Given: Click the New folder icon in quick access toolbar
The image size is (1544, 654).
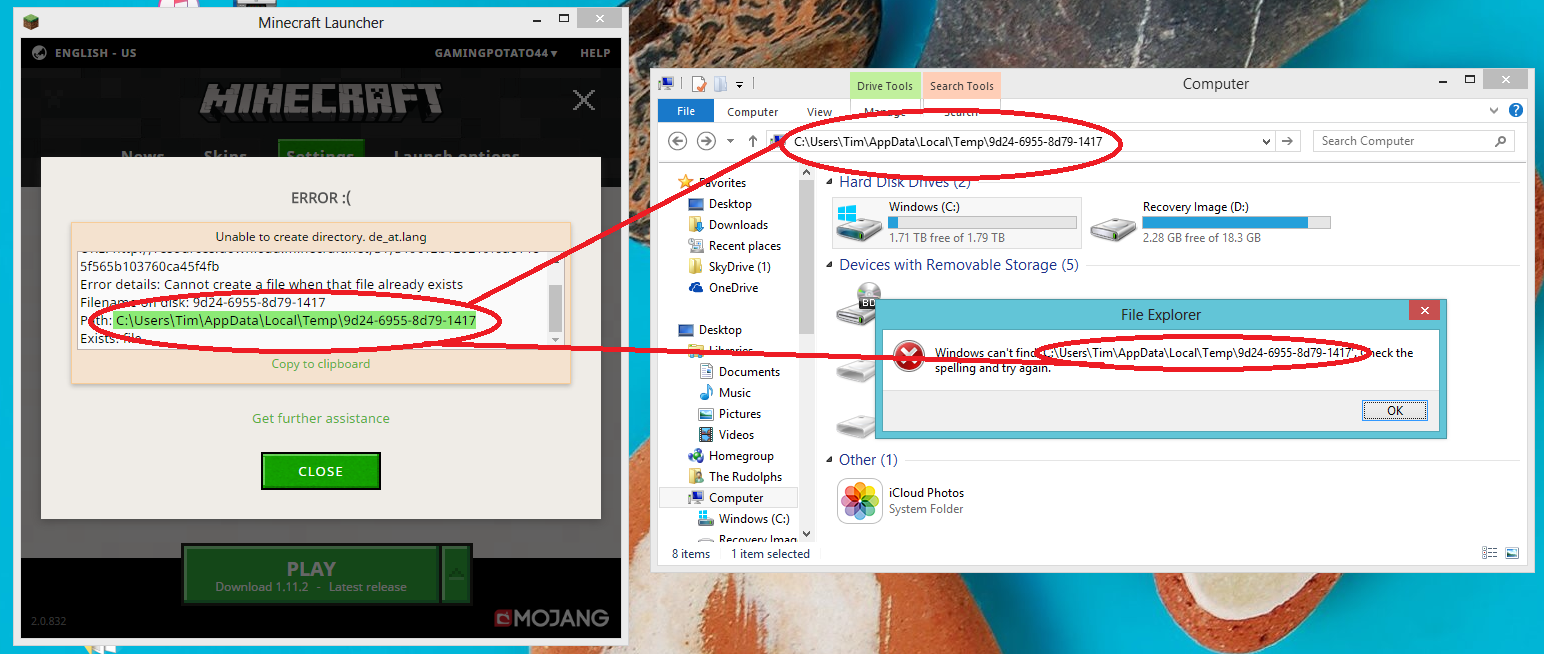Looking at the screenshot, I should pos(720,84).
